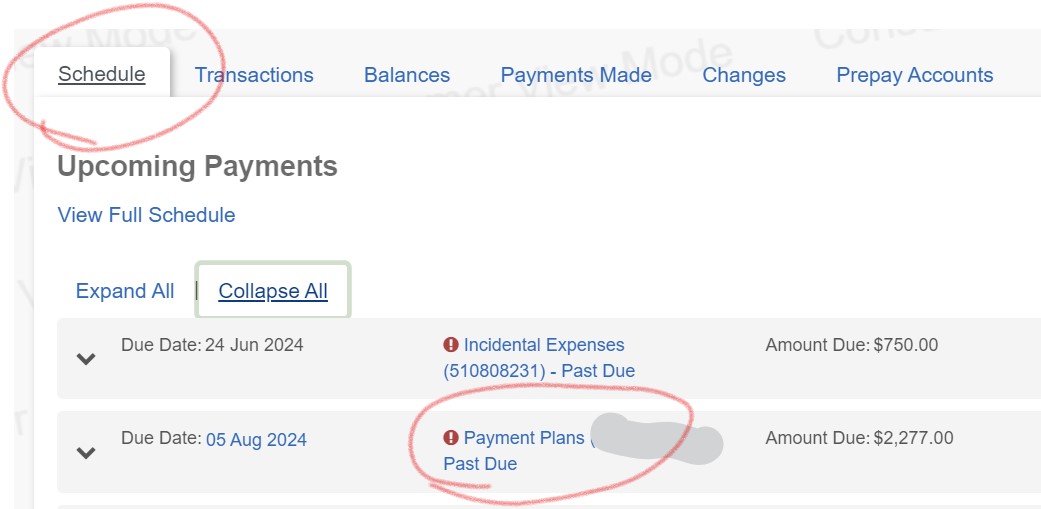Expand the 05 Aug 2024 payment row chevron
The width and height of the screenshot is (1041, 509).
click(87, 452)
